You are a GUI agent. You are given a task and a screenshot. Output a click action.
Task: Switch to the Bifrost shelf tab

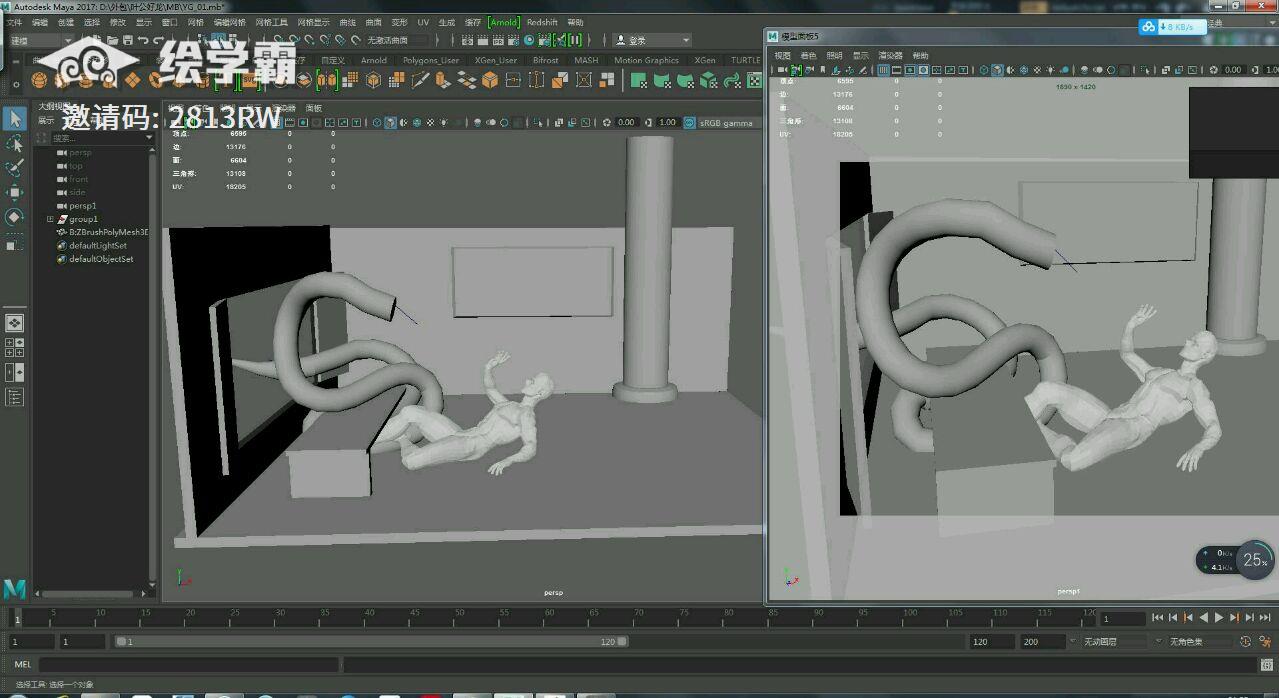[x=546, y=60]
